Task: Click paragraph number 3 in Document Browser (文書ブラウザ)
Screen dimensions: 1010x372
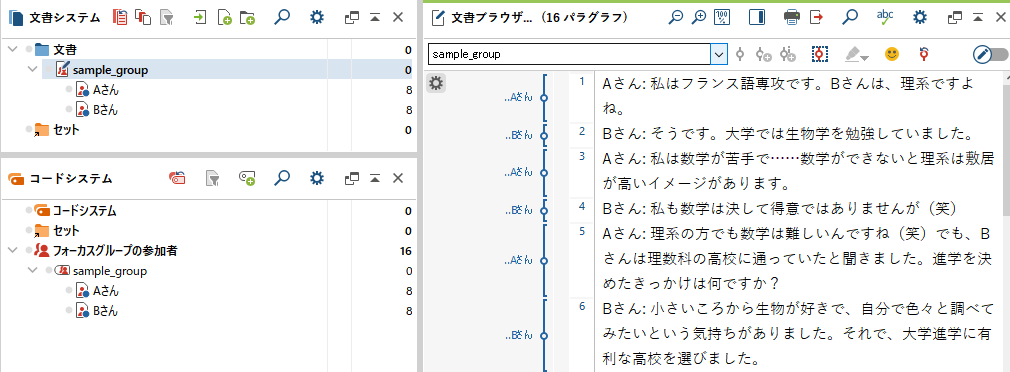Action: pyautogui.click(x=582, y=156)
